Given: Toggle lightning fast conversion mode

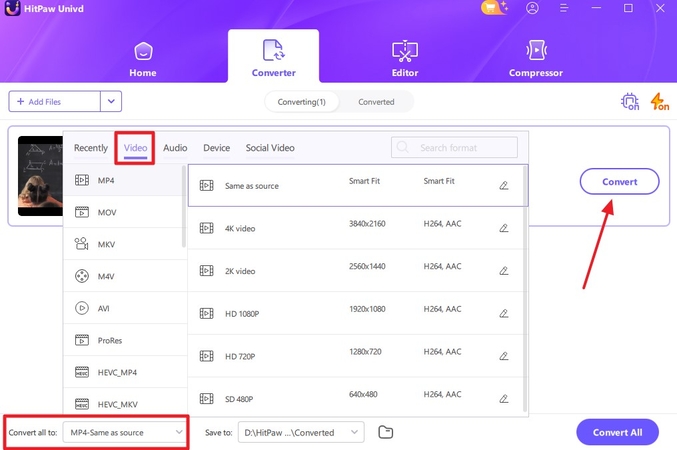Looking at the screenshot, I should (659, 101).
